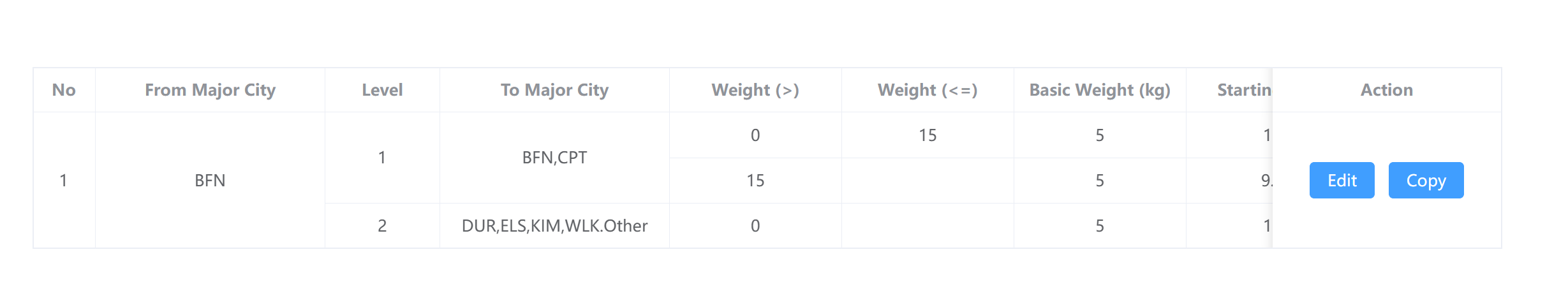Select the Weight (>) 15 cell
1568x305 pixels.
tap(755, 181)
